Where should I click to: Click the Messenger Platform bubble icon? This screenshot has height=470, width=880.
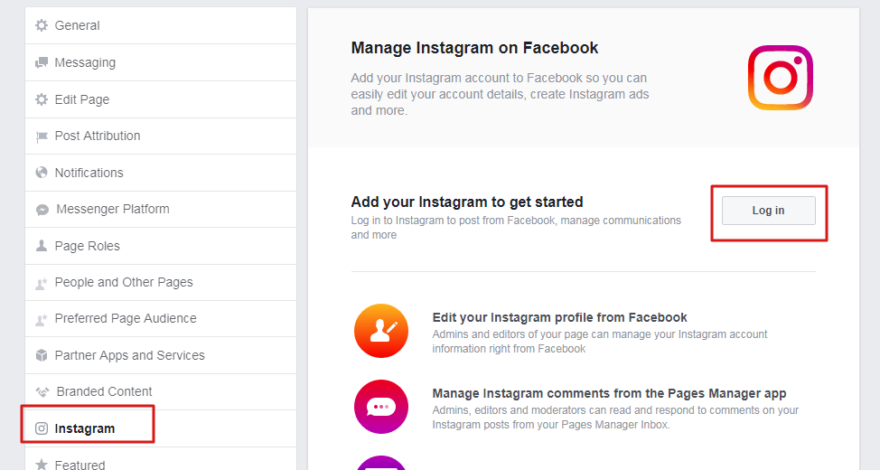[42, 209]
